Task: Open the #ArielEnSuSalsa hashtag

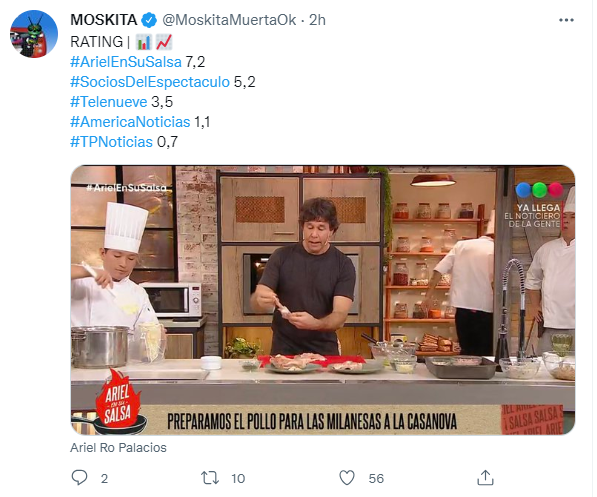Action: pyautogui.click(x=126, y=62)
